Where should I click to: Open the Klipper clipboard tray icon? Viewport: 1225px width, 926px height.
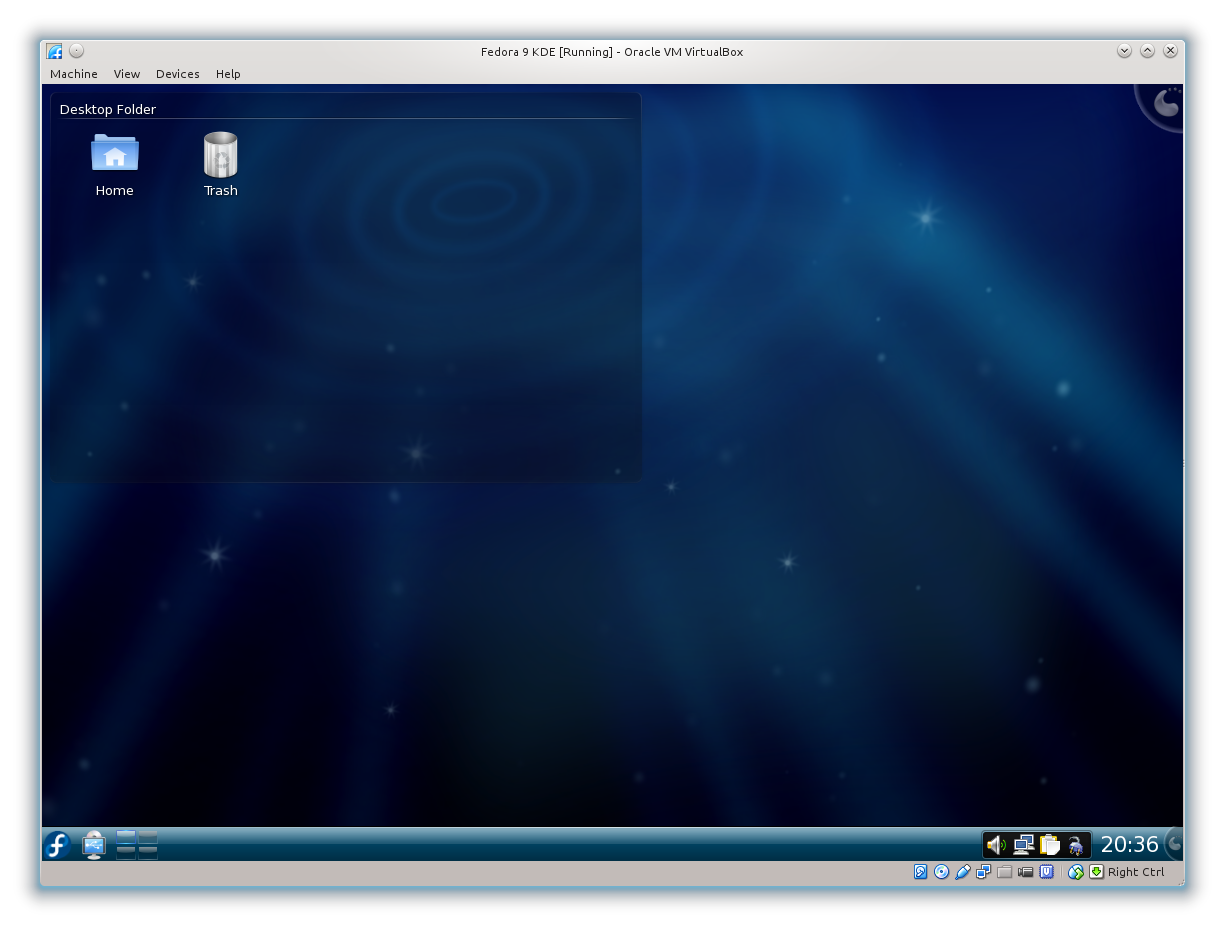[1050, 845]
